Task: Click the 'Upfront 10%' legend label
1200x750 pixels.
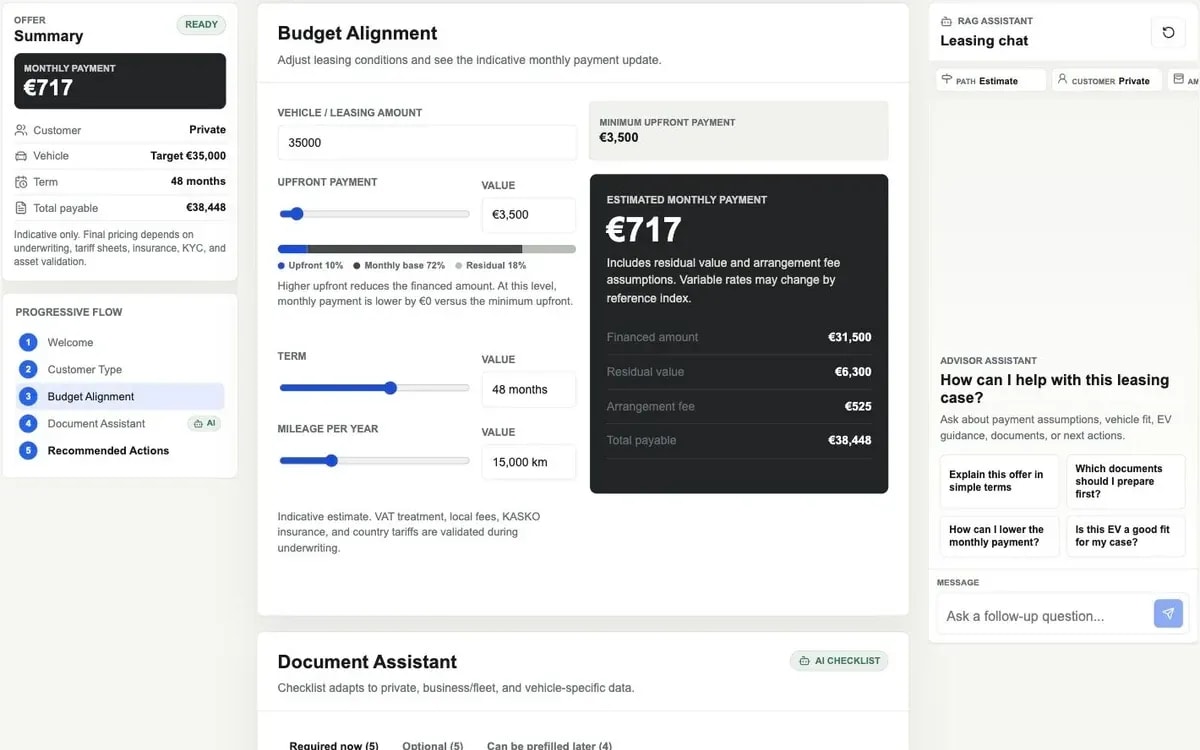Action: [311, 266]
